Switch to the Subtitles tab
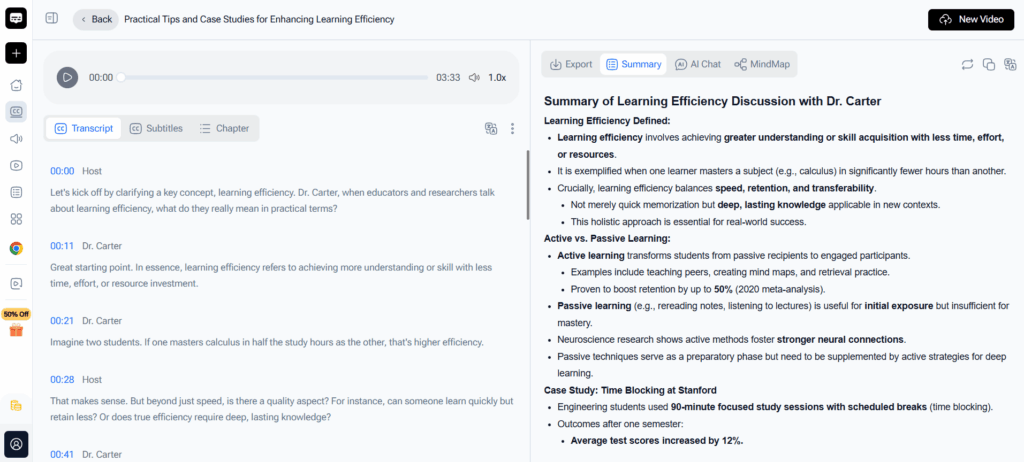1024x462 pixels. coord(156,128)
